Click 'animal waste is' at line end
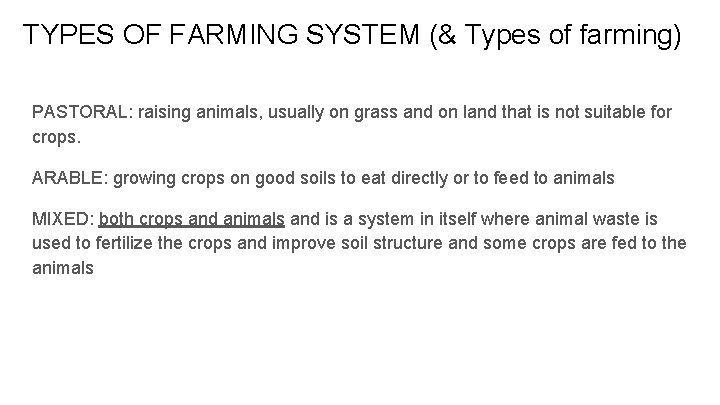Viewport: 720px width, 405px height. 630,219
